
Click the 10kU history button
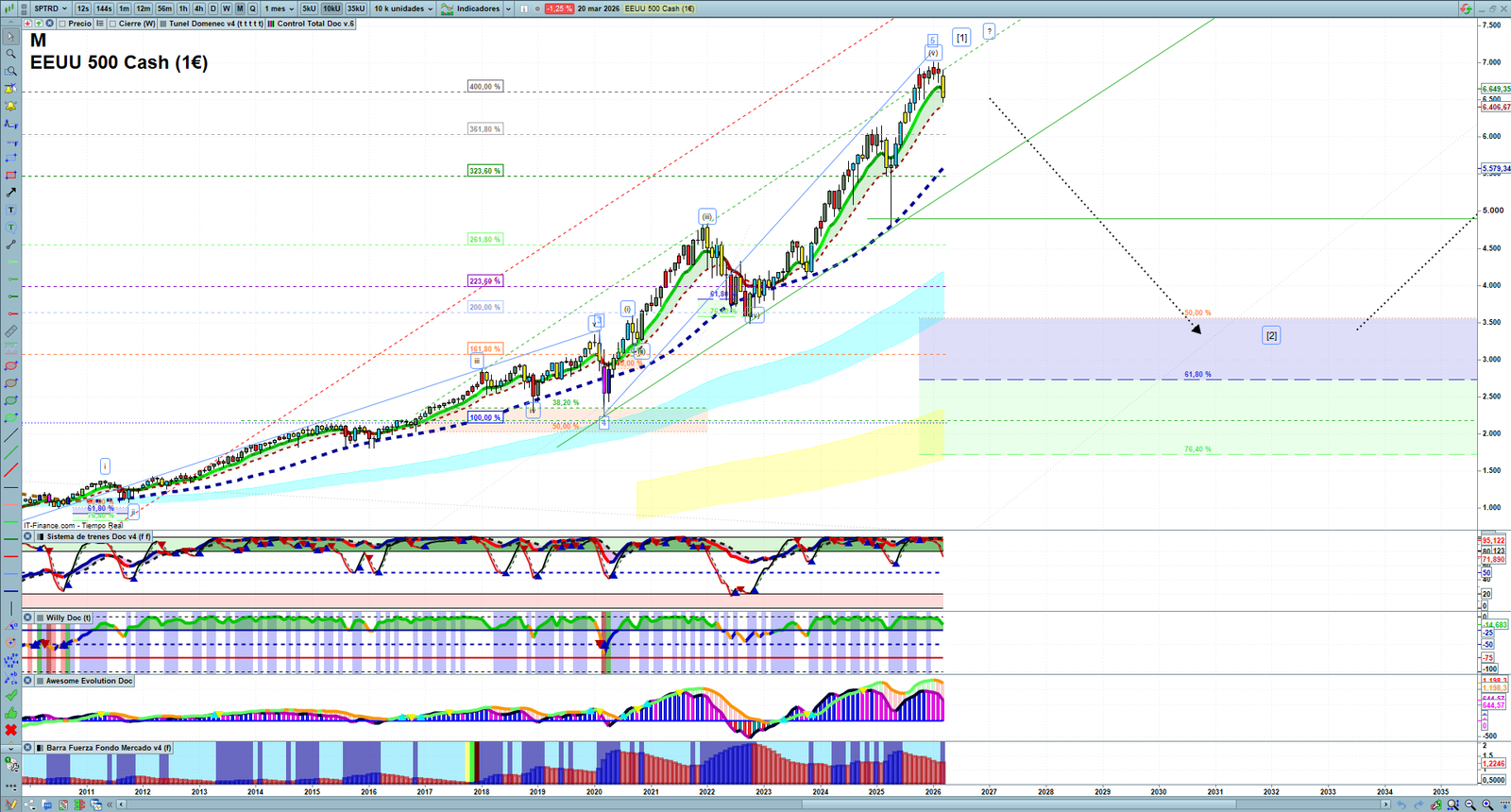pos(331,8)
